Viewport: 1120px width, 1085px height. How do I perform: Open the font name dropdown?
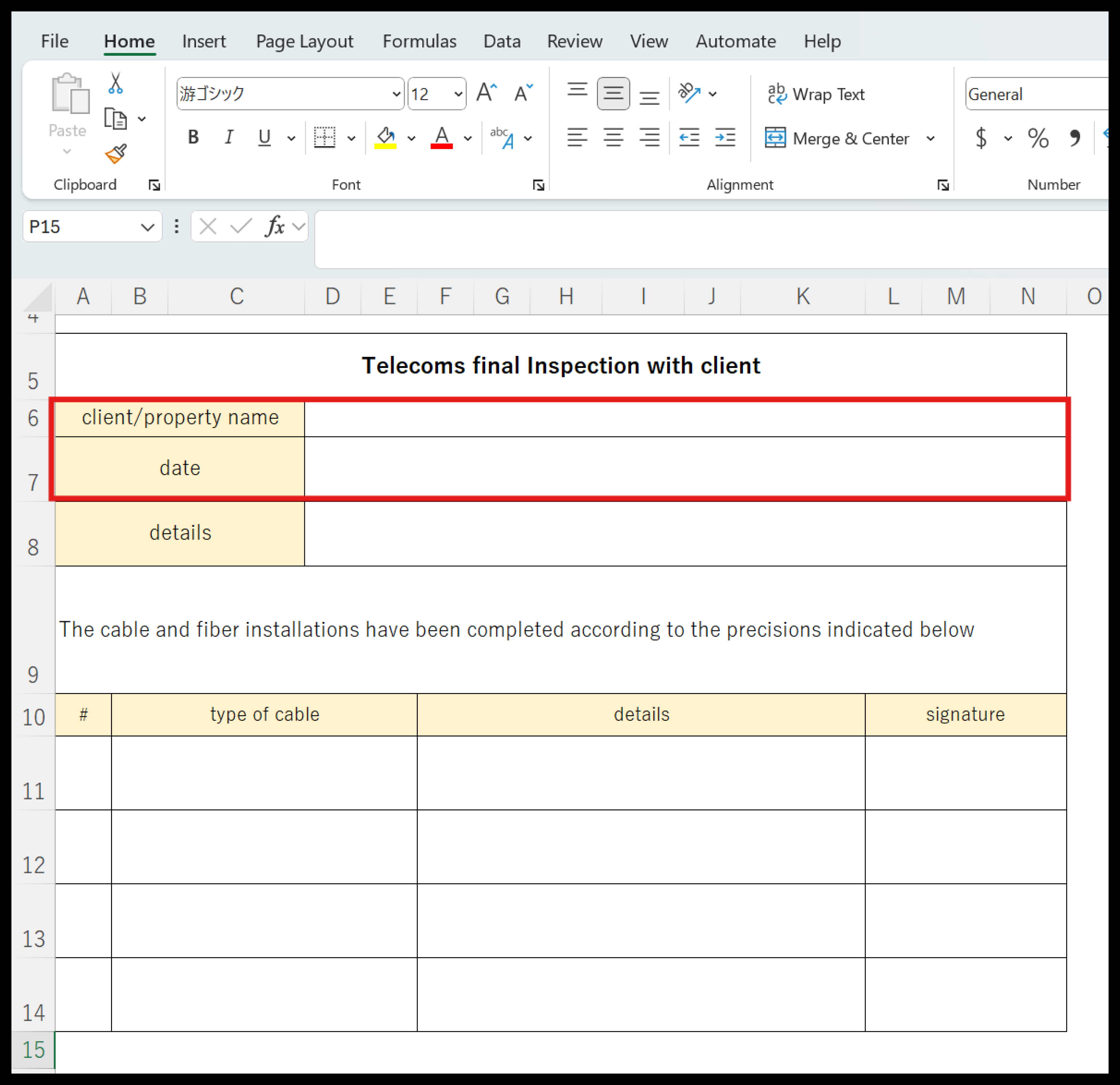click(395, 94)
